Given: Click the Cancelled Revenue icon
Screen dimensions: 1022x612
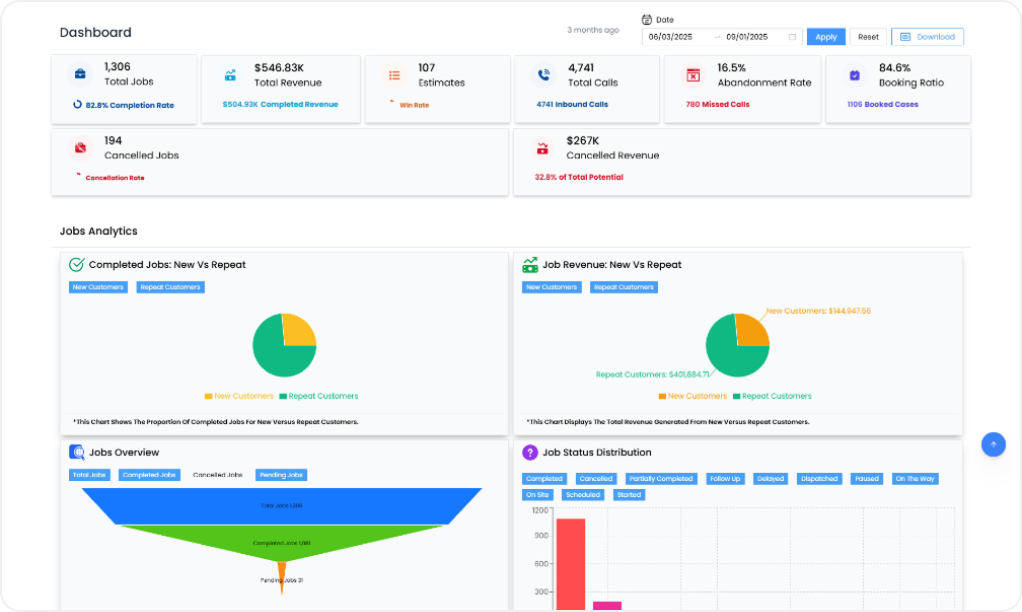Looking at the screenshot, I should (541, 146).
